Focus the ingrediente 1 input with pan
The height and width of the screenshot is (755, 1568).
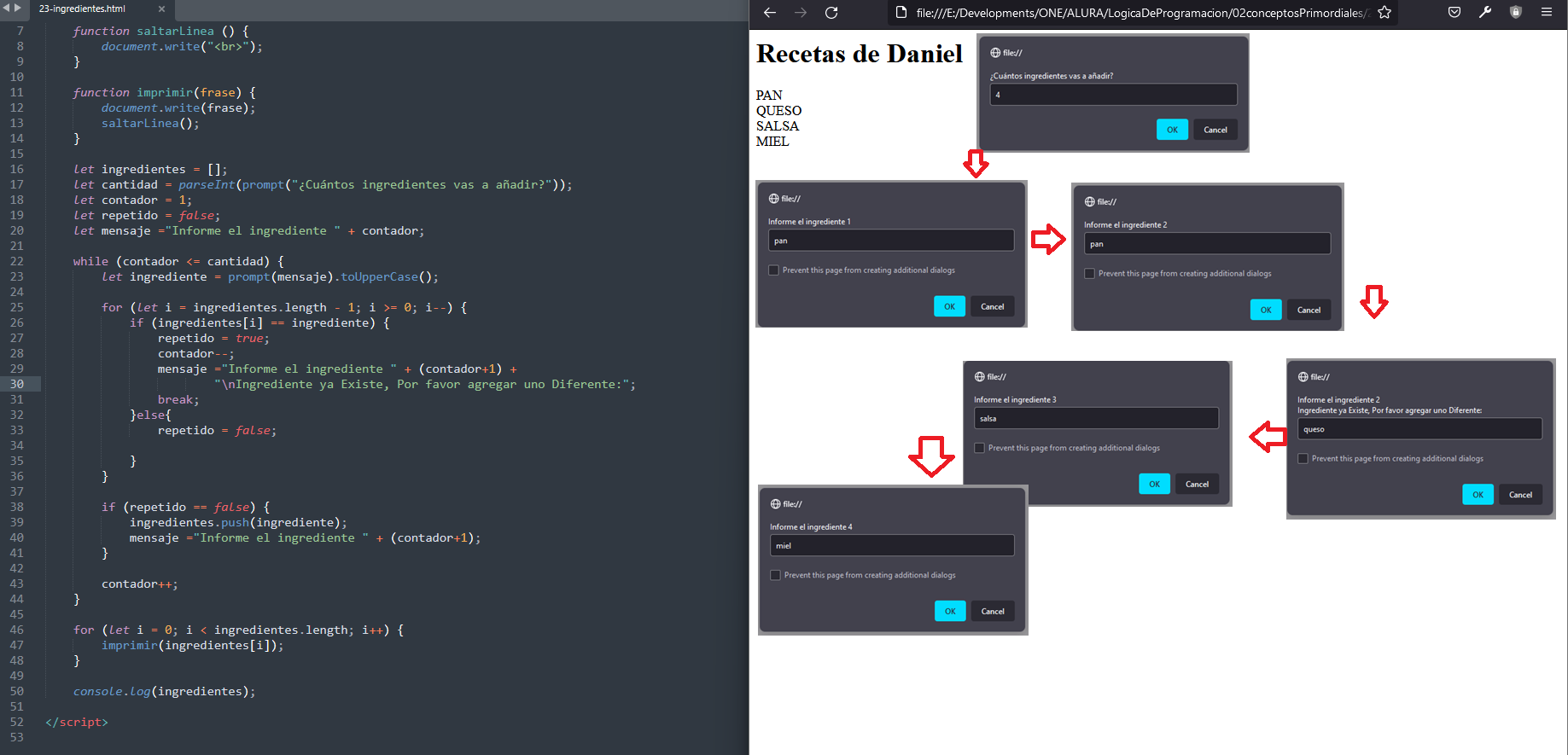coord(891,241)
